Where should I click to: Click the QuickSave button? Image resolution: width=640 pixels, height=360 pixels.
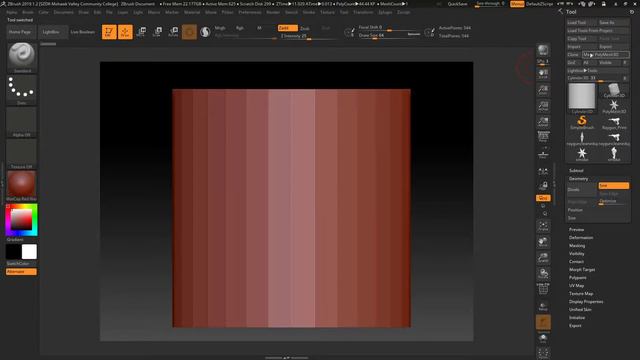(x=457, y=4)
